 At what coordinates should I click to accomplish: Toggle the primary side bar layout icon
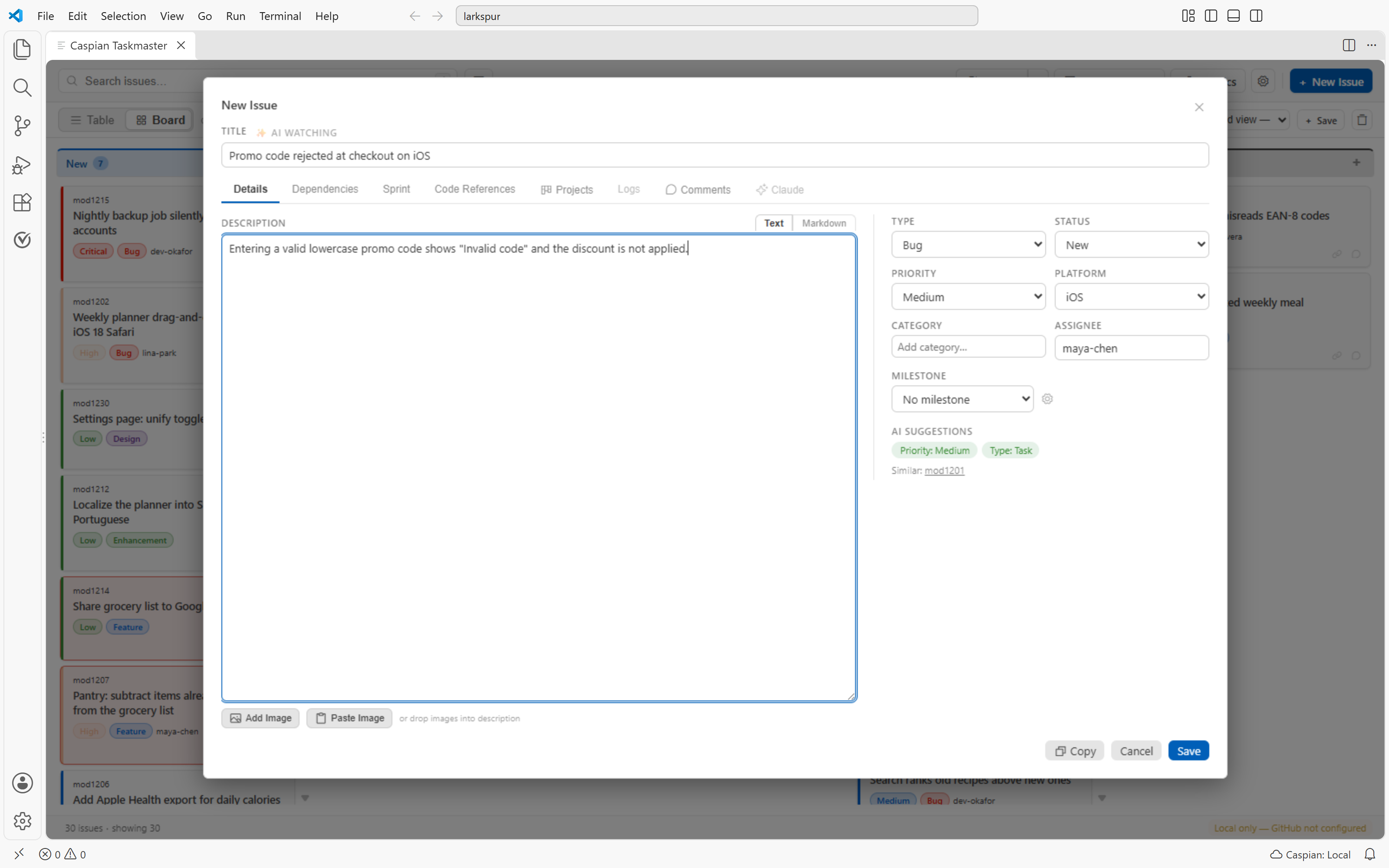(1211, 16)
